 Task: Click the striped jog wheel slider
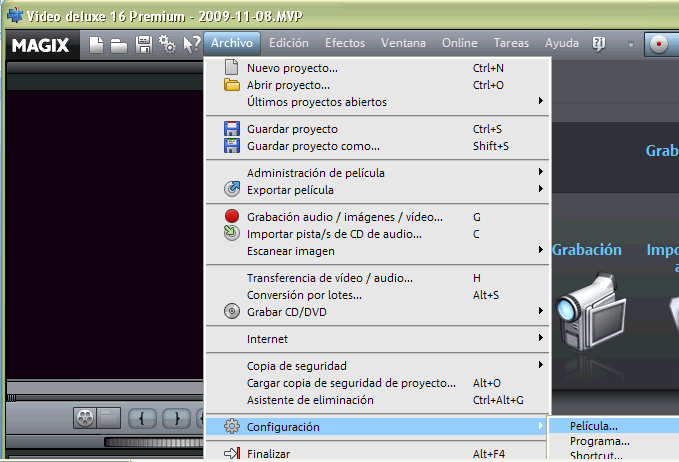[x=152, y=442]
